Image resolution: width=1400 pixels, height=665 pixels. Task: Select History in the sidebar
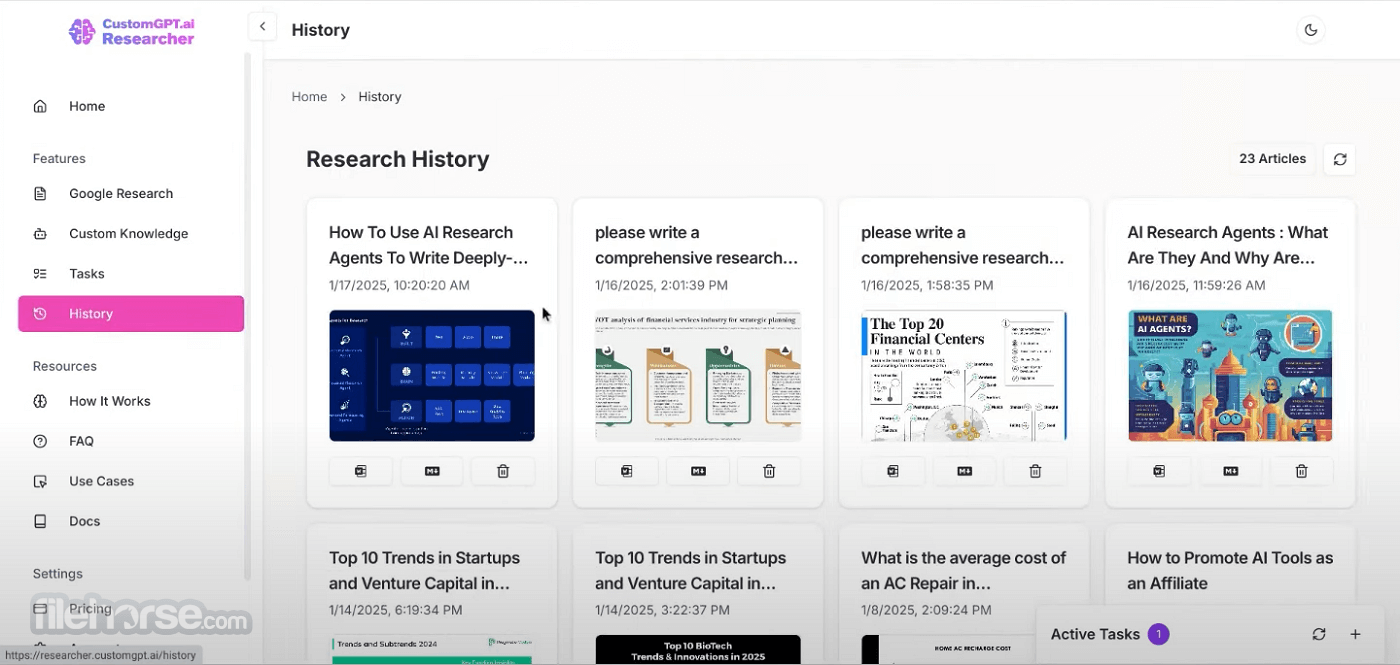coord(131,314)
